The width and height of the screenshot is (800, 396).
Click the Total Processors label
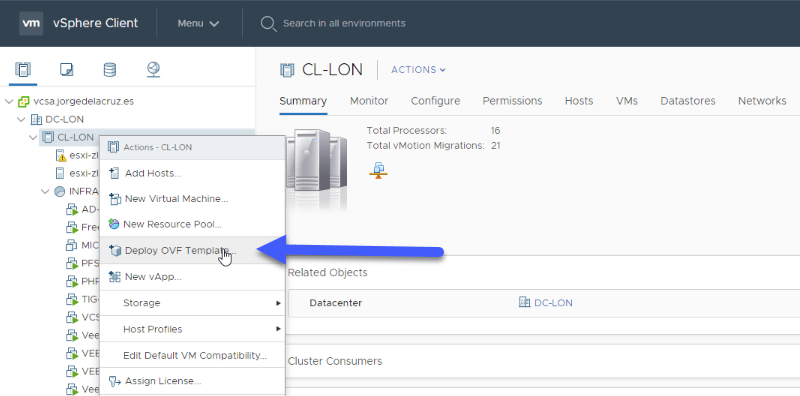click(x=407, y=131)
